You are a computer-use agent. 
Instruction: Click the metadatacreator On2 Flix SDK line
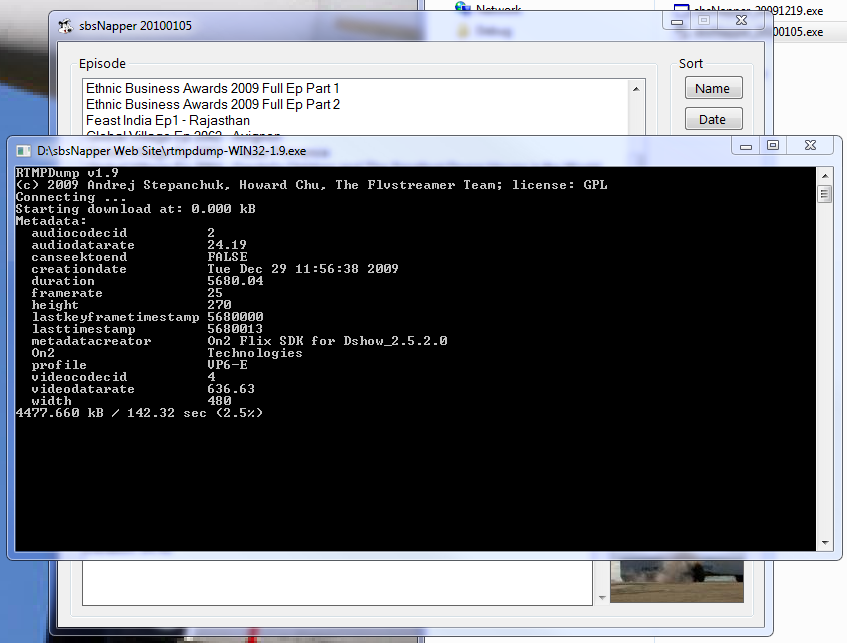click(x=239, y=341)
